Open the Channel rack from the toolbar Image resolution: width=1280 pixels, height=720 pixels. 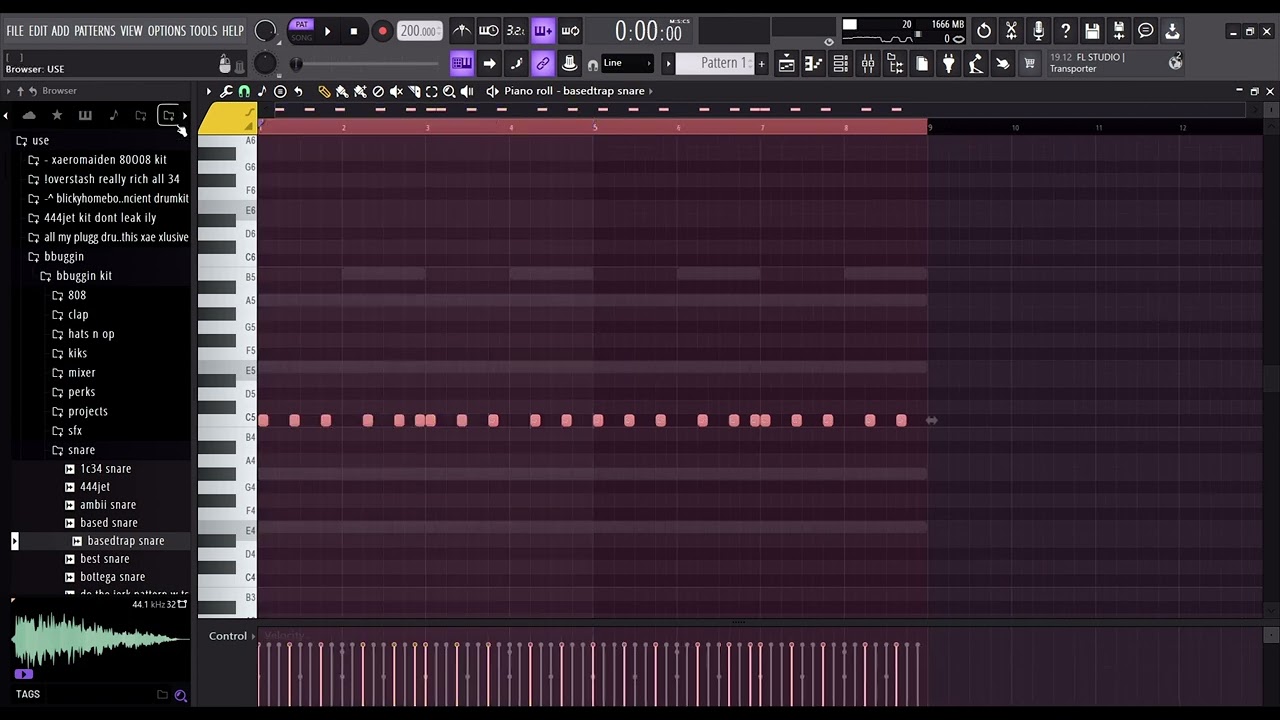[x=841, y=64]
